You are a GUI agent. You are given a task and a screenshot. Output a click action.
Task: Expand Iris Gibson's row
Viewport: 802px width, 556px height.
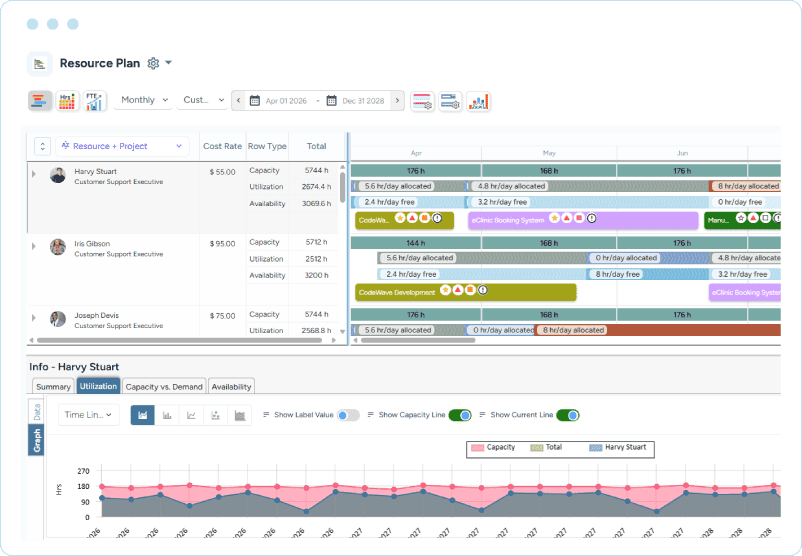tap(34, 246)
